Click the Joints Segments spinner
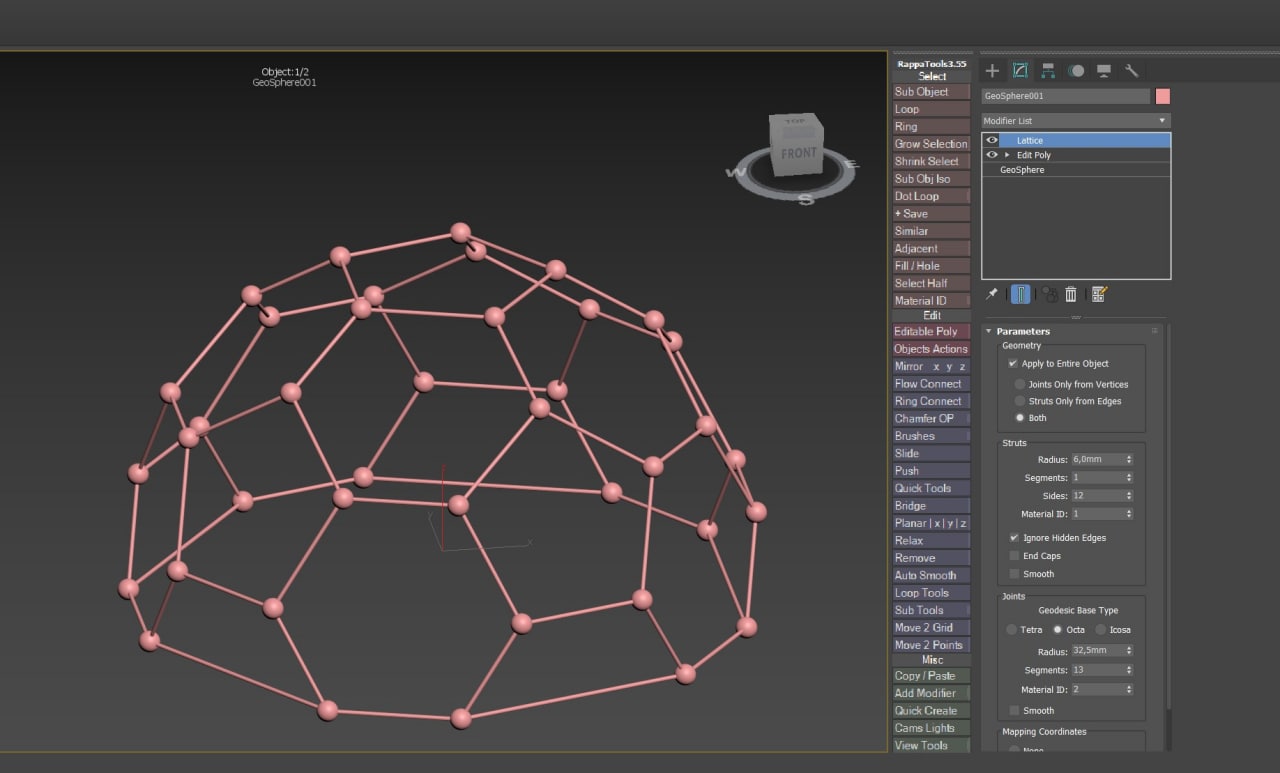 tap(1129, 670)
